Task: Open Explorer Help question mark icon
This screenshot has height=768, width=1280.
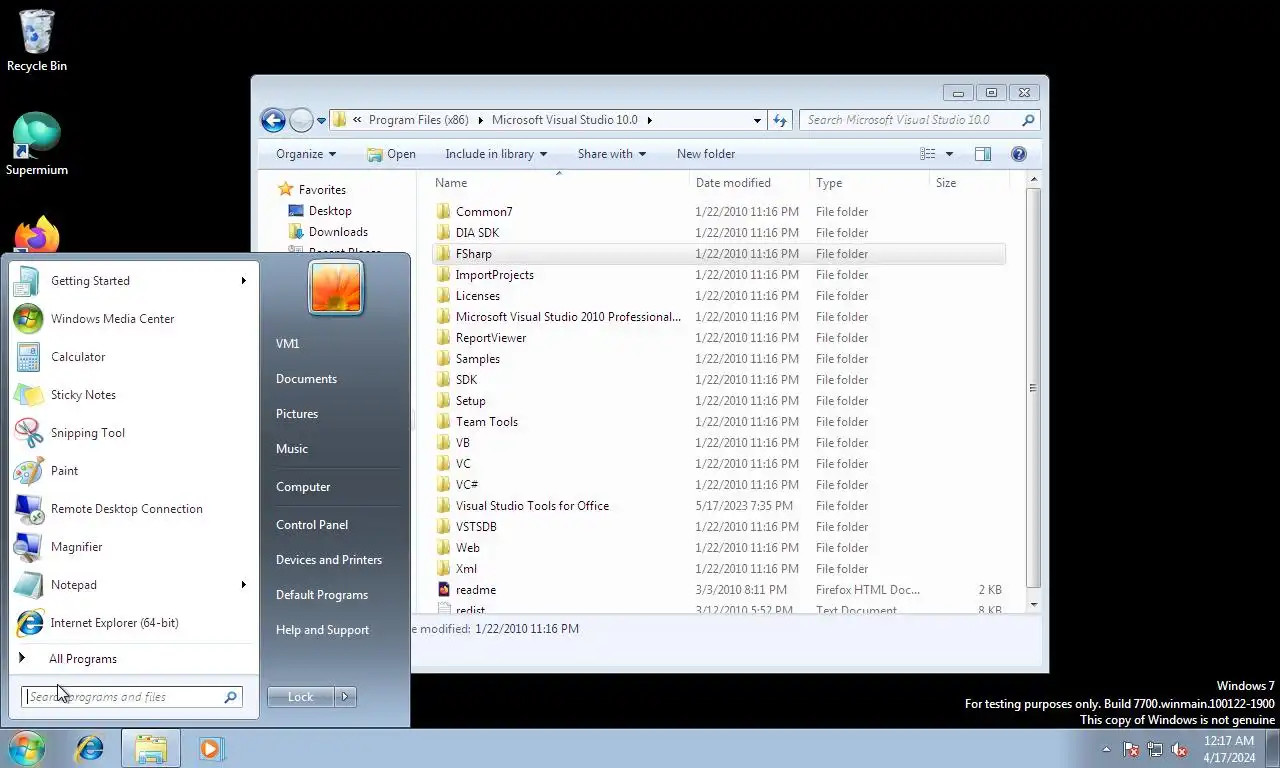Action: (1019, 154)
